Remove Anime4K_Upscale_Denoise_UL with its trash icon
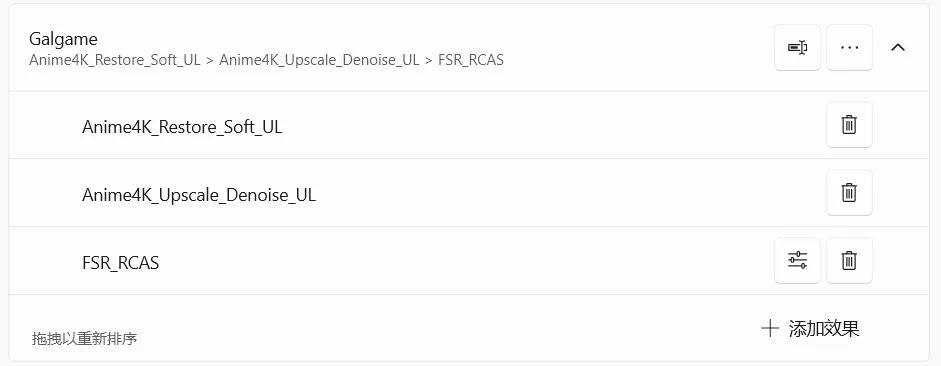The height and width of the screenshot is (366, 941). pos(849,193)
